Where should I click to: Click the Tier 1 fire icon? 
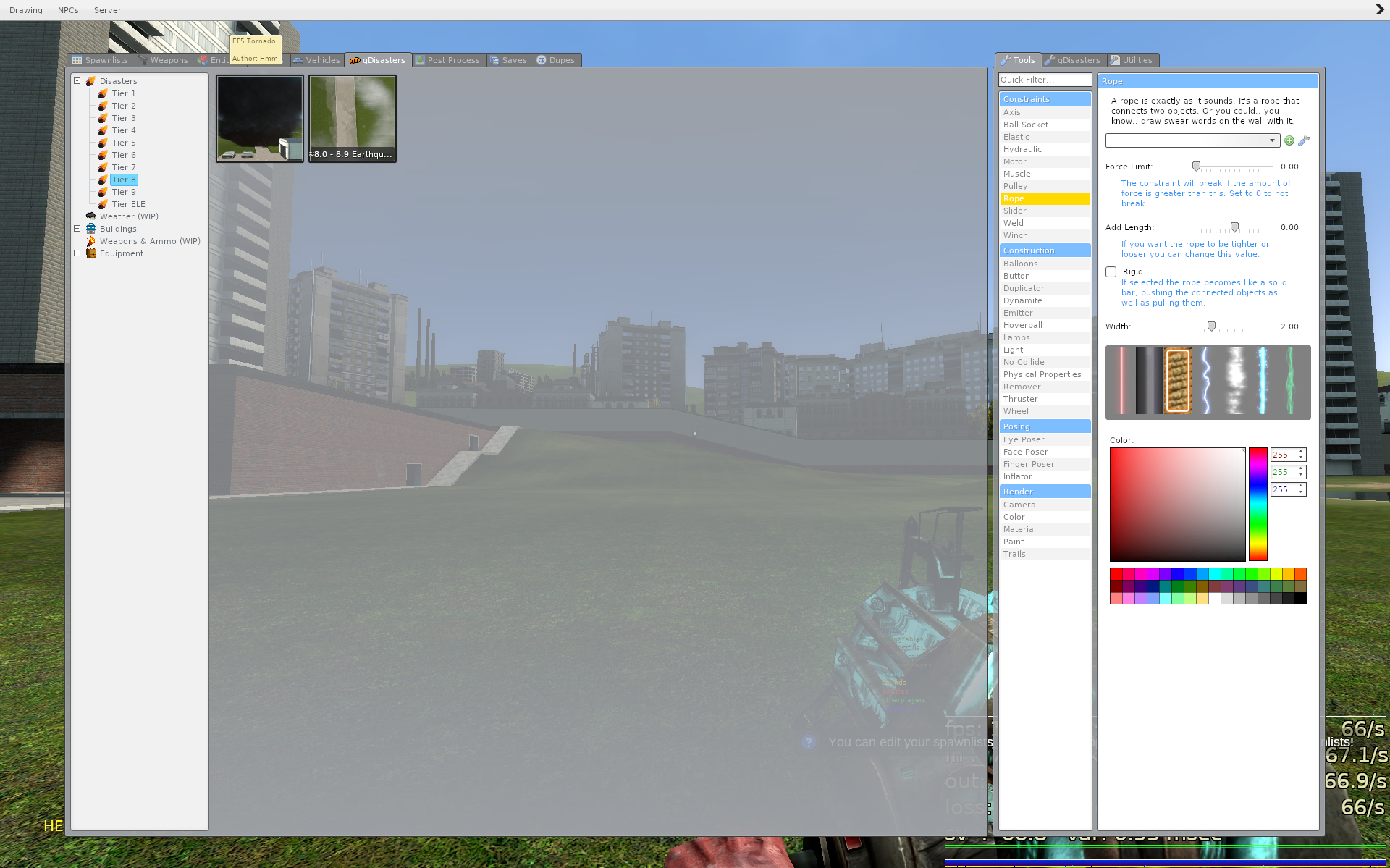coord(104,93)
